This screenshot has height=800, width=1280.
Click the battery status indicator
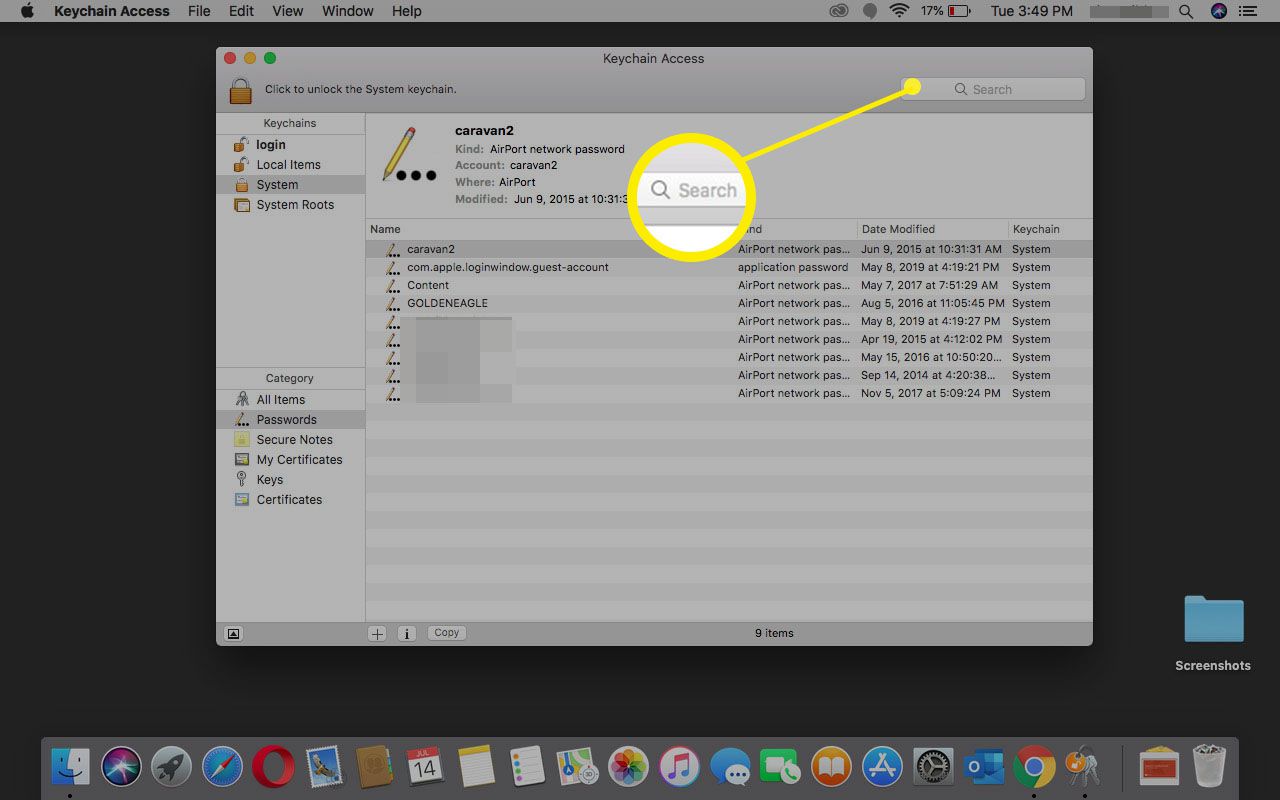coord(945,11)
